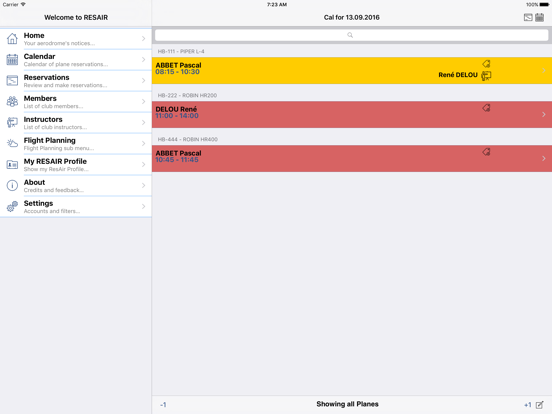This screenshot has width=552, height=414.
Task: Expand Instructors row chevron
Action: click(143, 123)
